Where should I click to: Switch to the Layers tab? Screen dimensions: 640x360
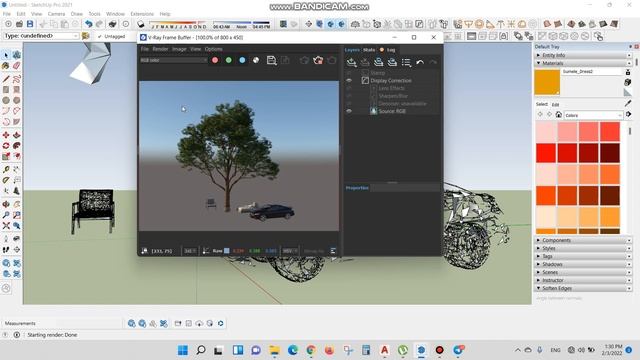tap(352, 50)
